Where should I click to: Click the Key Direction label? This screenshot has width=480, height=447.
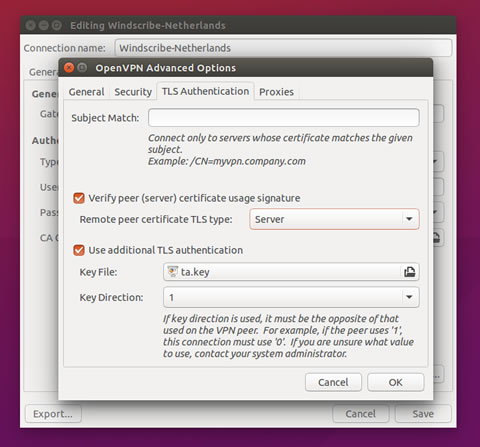pos(111,297)
